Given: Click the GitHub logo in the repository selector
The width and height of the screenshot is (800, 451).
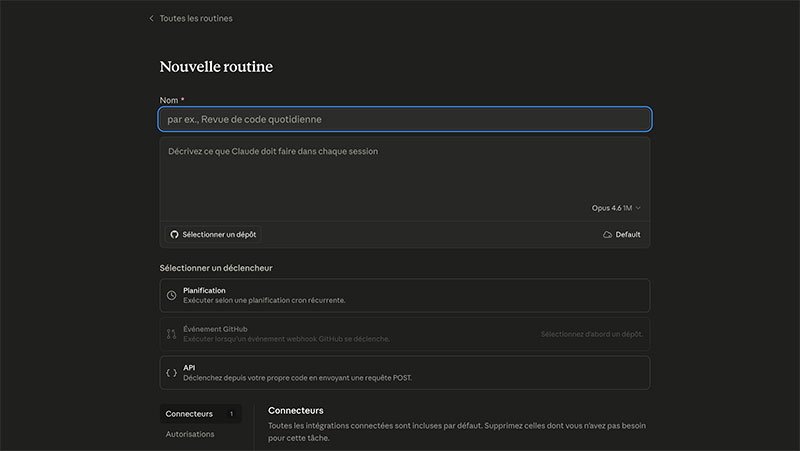Looking at the screenshot, I should coord(174,234).
